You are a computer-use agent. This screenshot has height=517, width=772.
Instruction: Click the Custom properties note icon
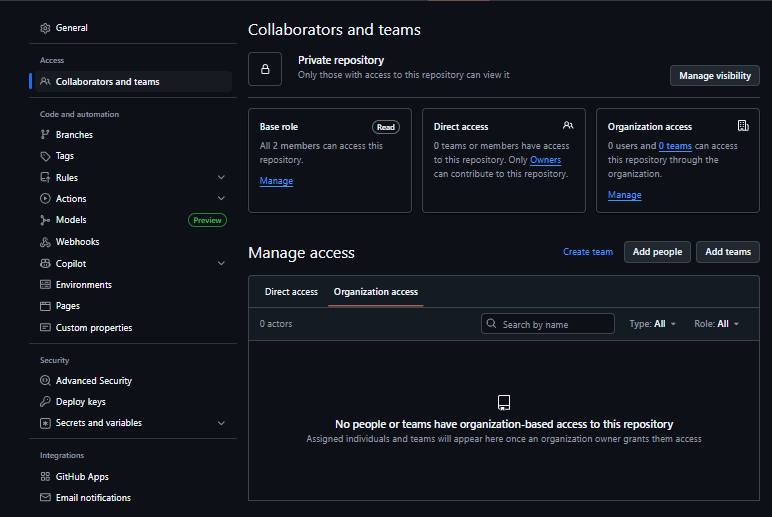[45, 327]
